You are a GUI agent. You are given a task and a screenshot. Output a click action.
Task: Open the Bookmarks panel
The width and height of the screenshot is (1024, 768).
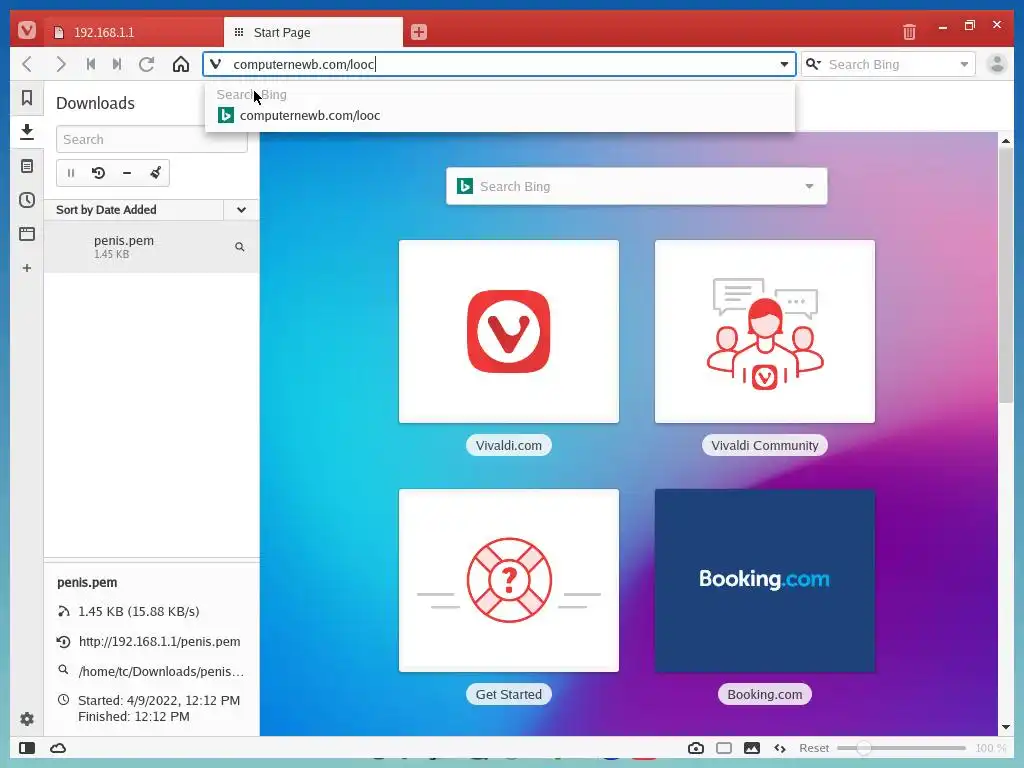[x=27, y=98]
